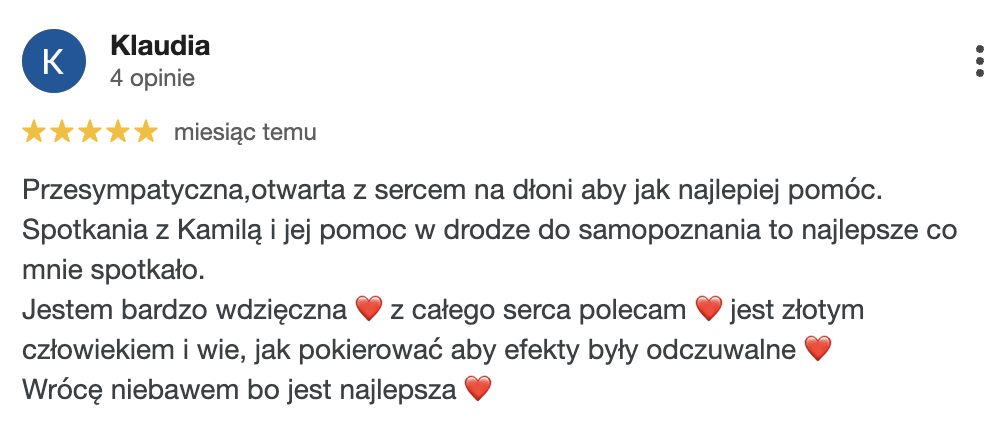Click the text "Jestem bardzo wdzięczna"
The width and height of the screenshot is (1008, 432).
click(184, 310)
